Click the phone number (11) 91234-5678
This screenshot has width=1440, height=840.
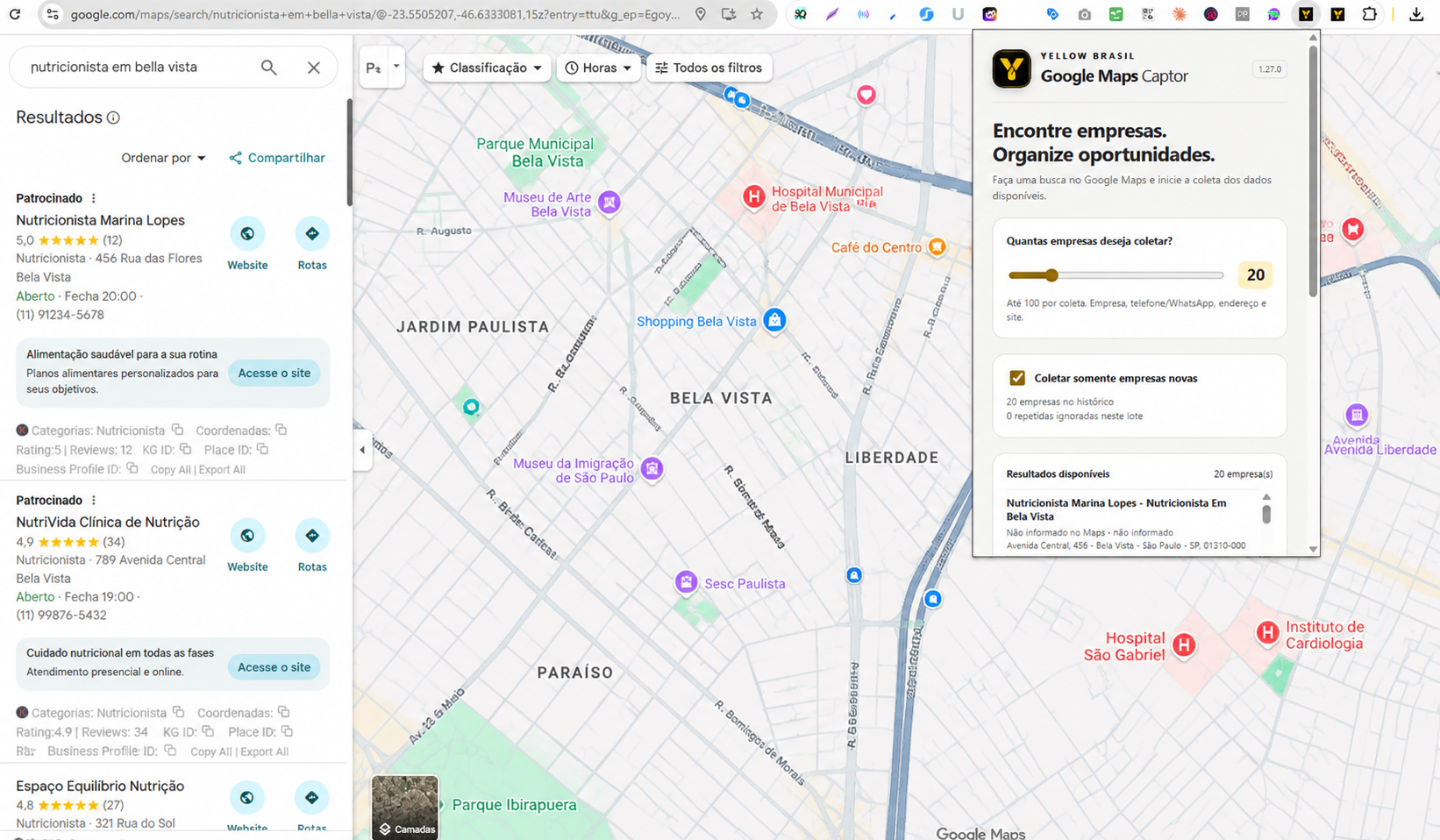click(x=60, y=315)
